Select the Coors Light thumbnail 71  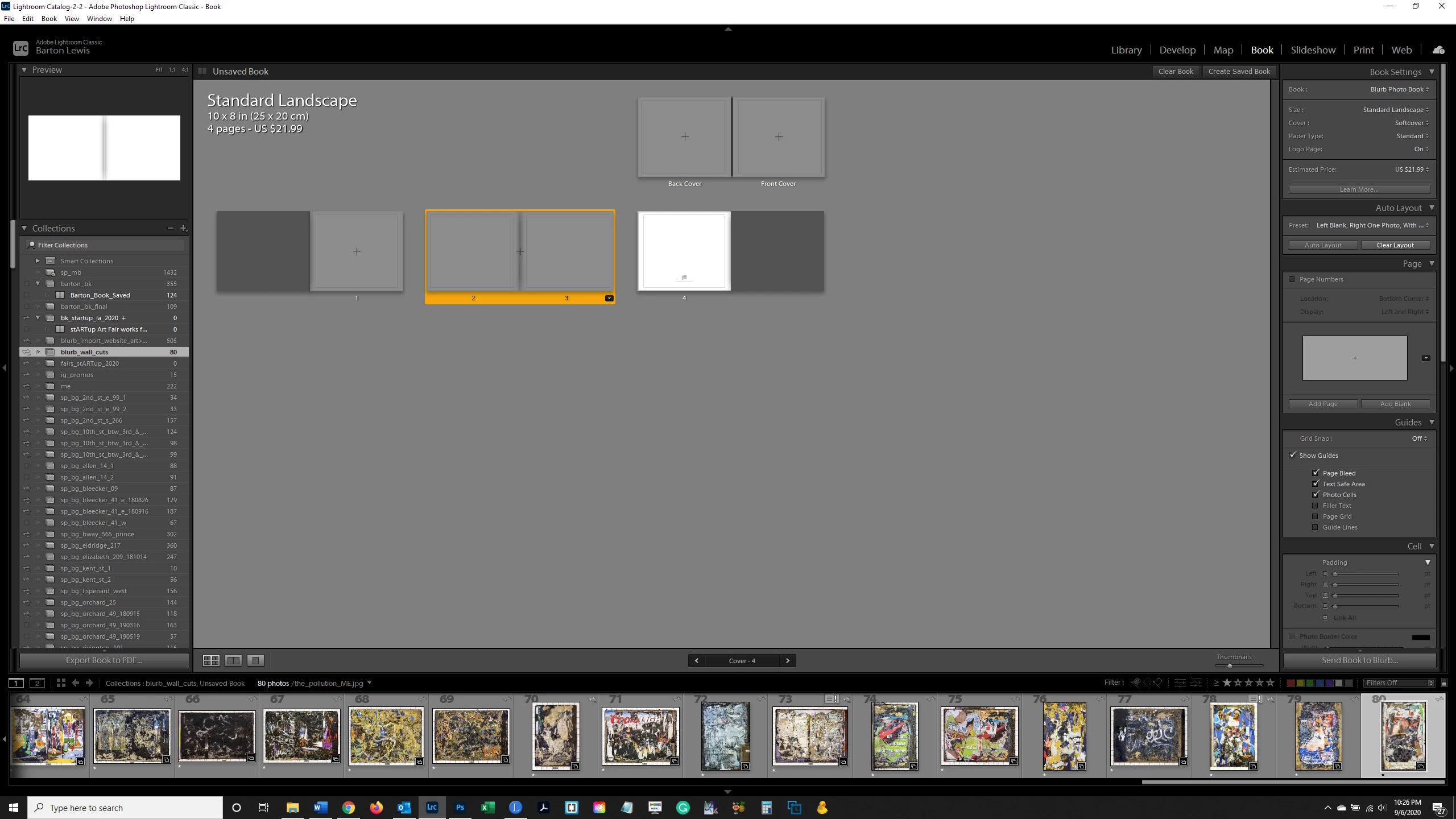pos(640,736)
